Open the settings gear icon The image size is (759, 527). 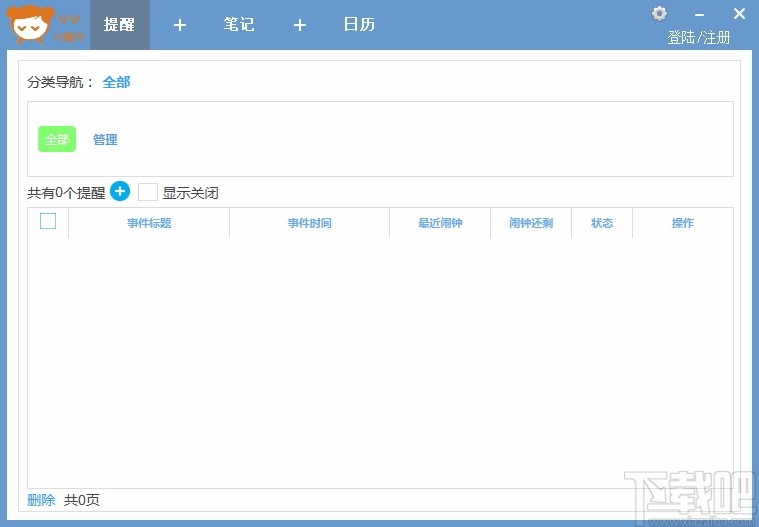[x=659, y=14]
